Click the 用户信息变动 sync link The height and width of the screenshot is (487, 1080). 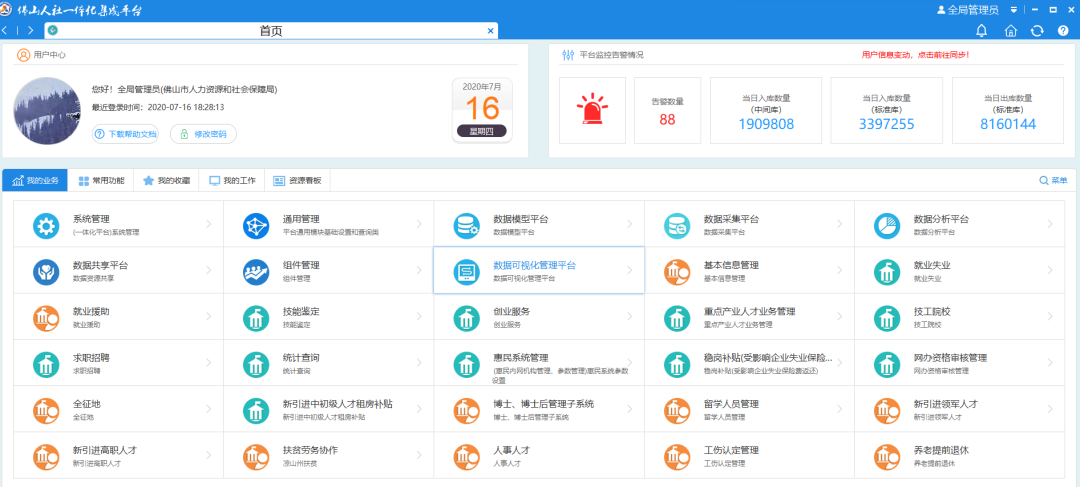click(915, 55)
